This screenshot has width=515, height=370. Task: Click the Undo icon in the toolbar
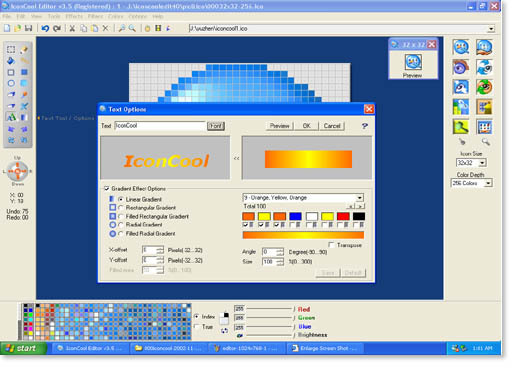pyautogui.click(x=45, y=29)
